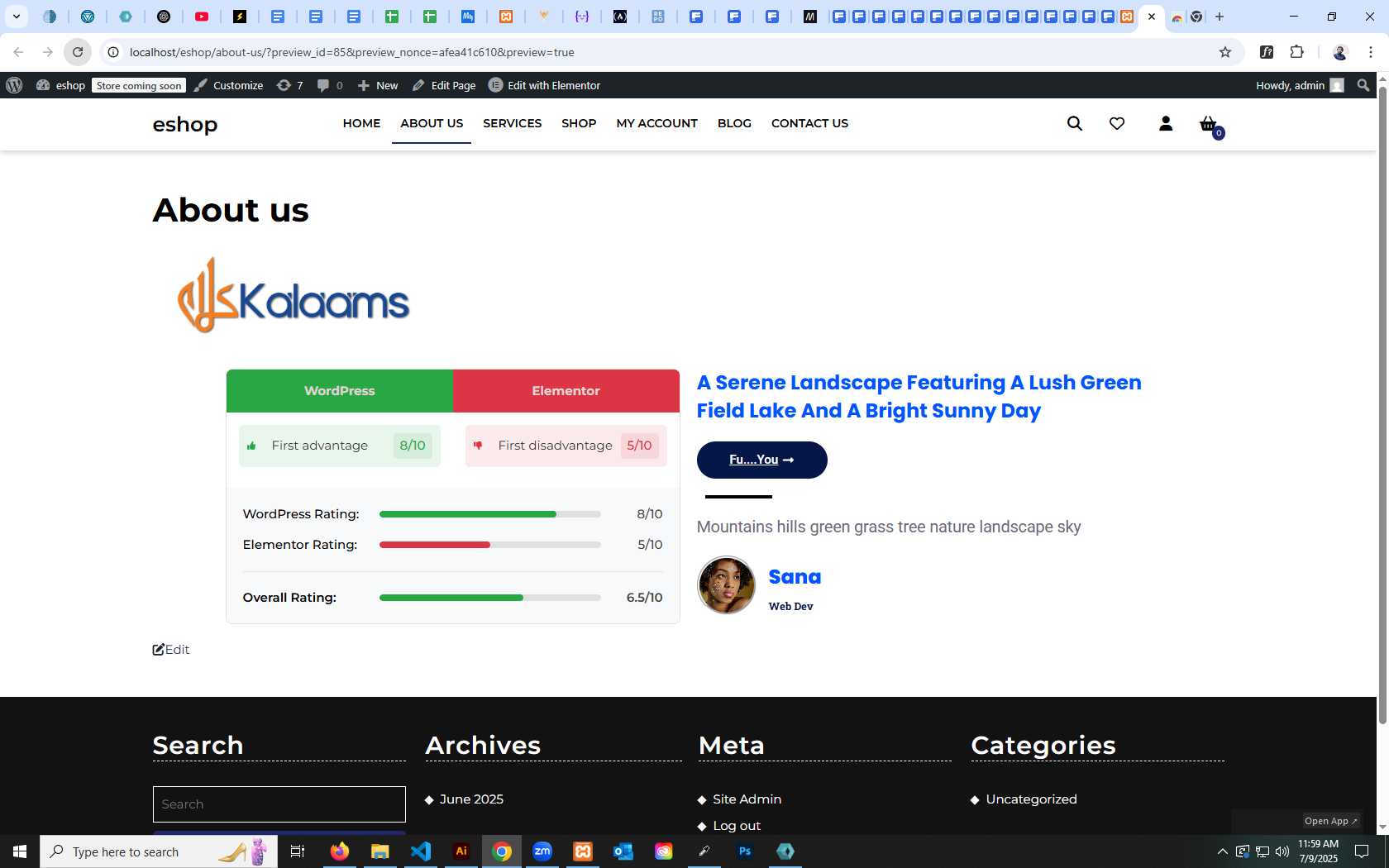Click the Elementor Rating progress bar
The image size is (1389, 868).
click(490, 545)
